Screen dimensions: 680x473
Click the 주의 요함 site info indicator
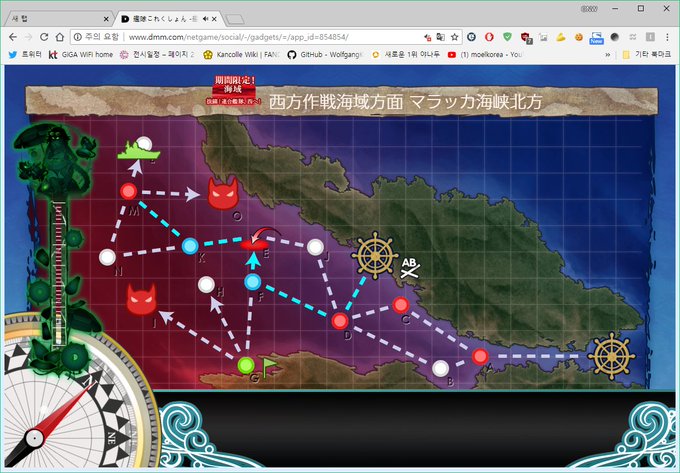click(96, 37)
